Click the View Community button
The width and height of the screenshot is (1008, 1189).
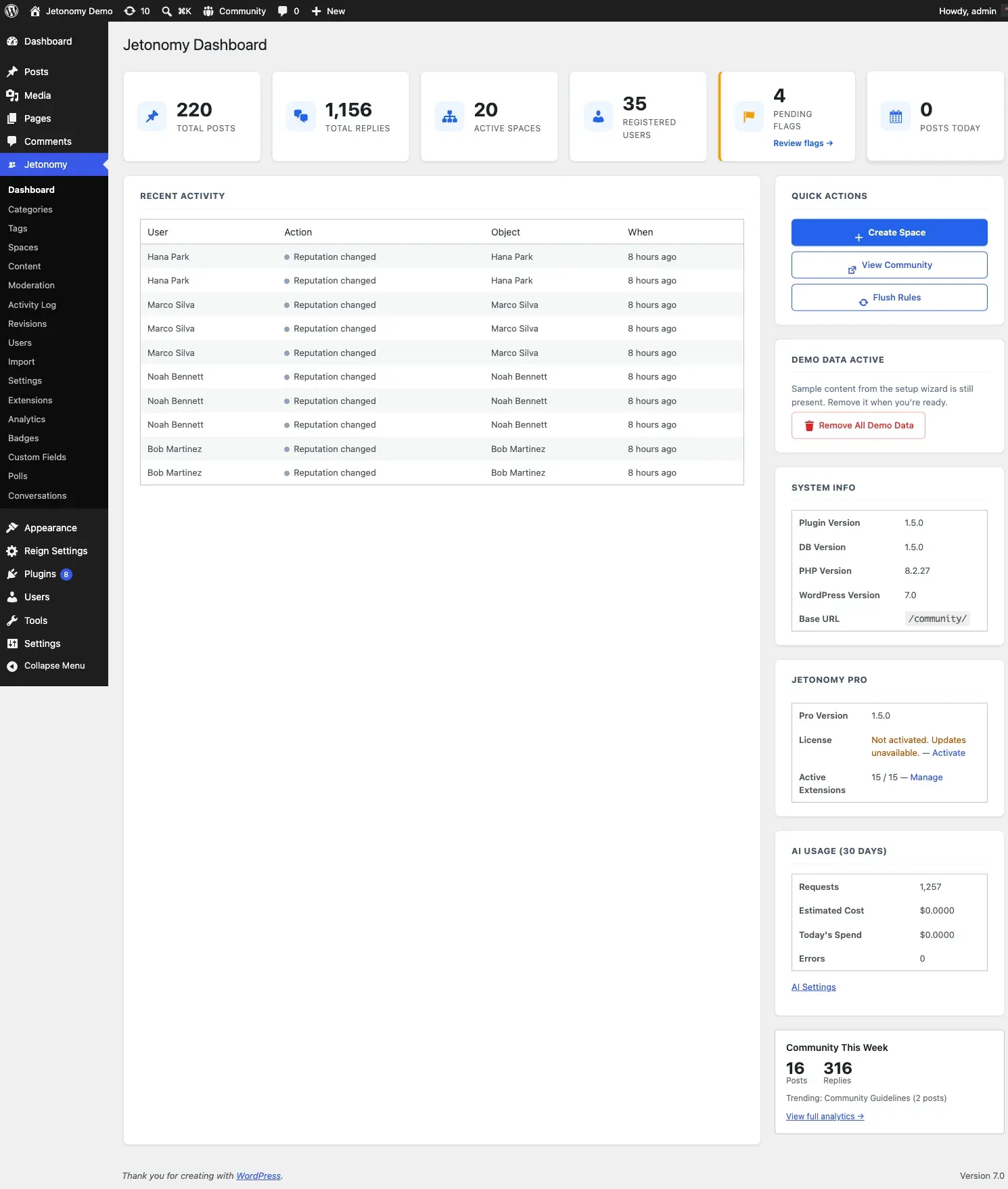[889, 265]
